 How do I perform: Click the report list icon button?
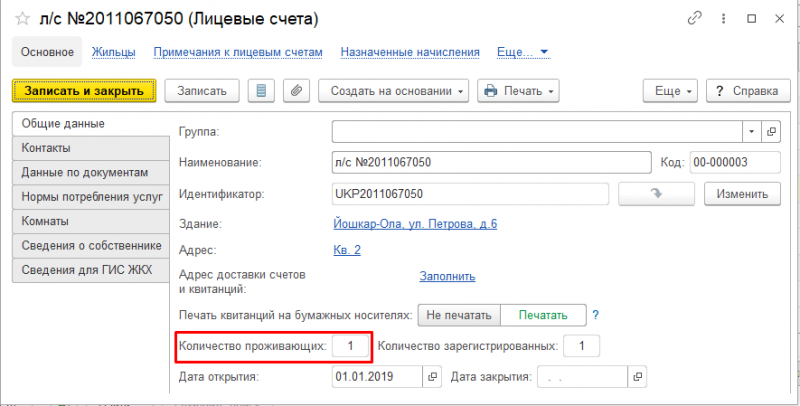(x=261, y=91)
